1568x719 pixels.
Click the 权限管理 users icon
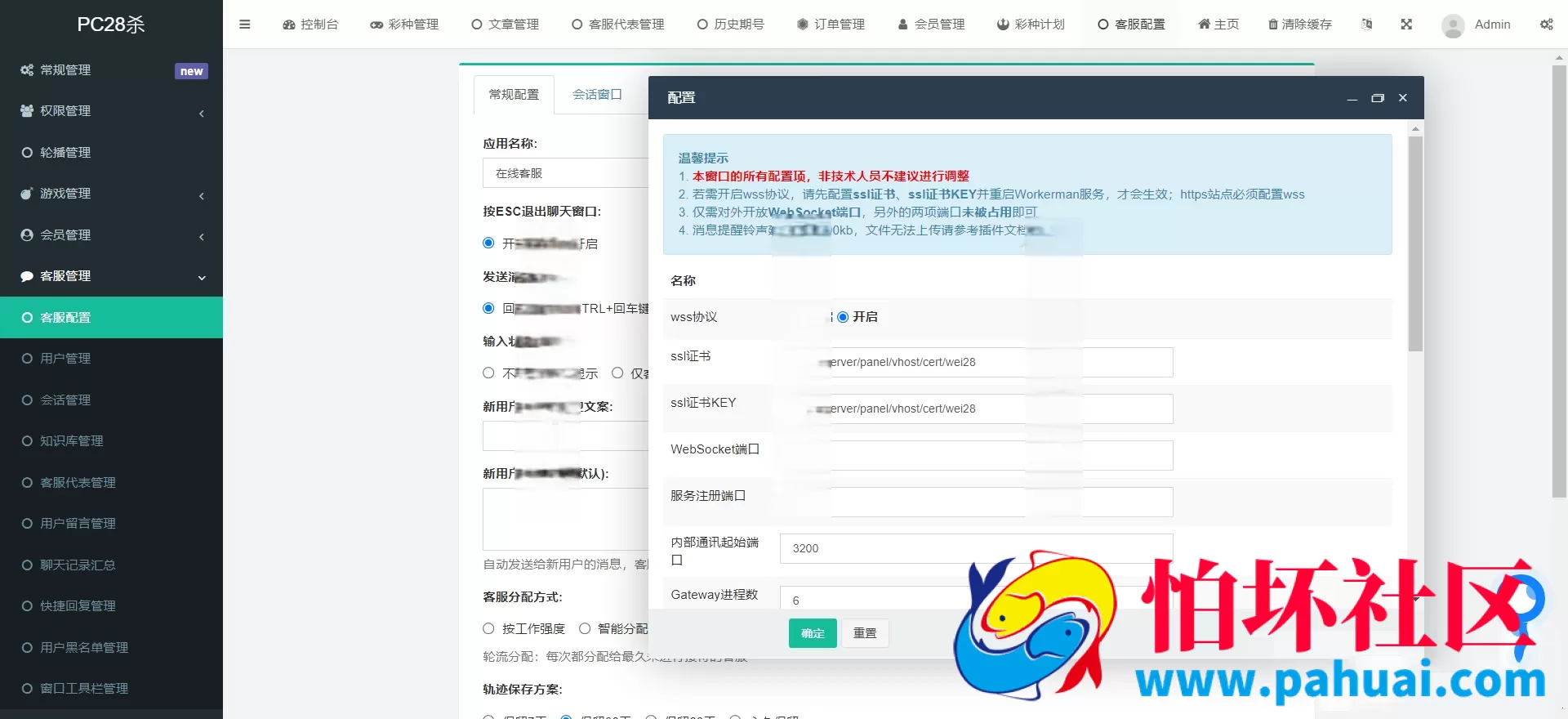tap(27, 111)
